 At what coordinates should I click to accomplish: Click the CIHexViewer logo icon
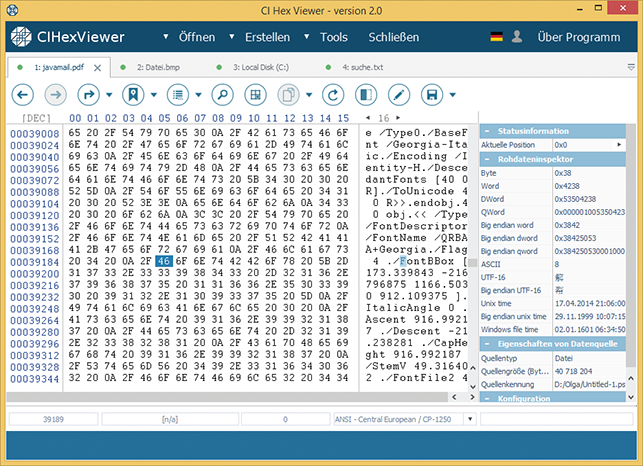(21, 37)
